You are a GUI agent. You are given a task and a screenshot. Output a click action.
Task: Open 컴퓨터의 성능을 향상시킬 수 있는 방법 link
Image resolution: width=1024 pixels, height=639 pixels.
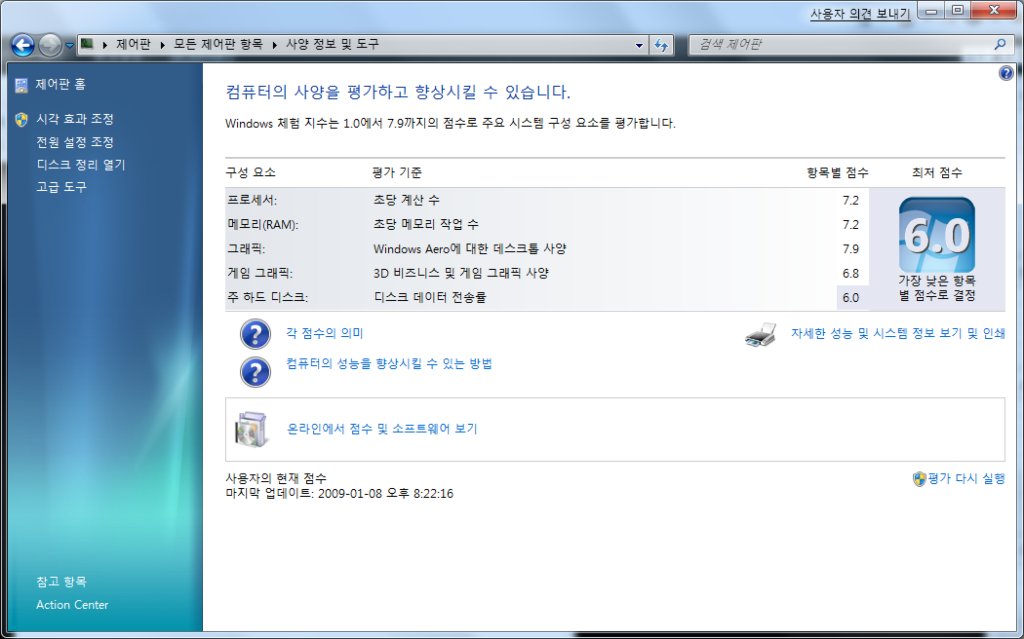click(x=389, y=364)
